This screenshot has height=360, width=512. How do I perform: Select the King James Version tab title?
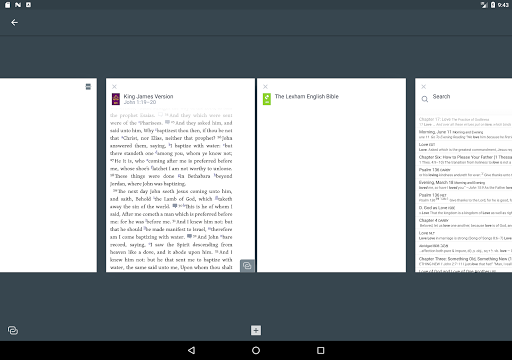148,96
